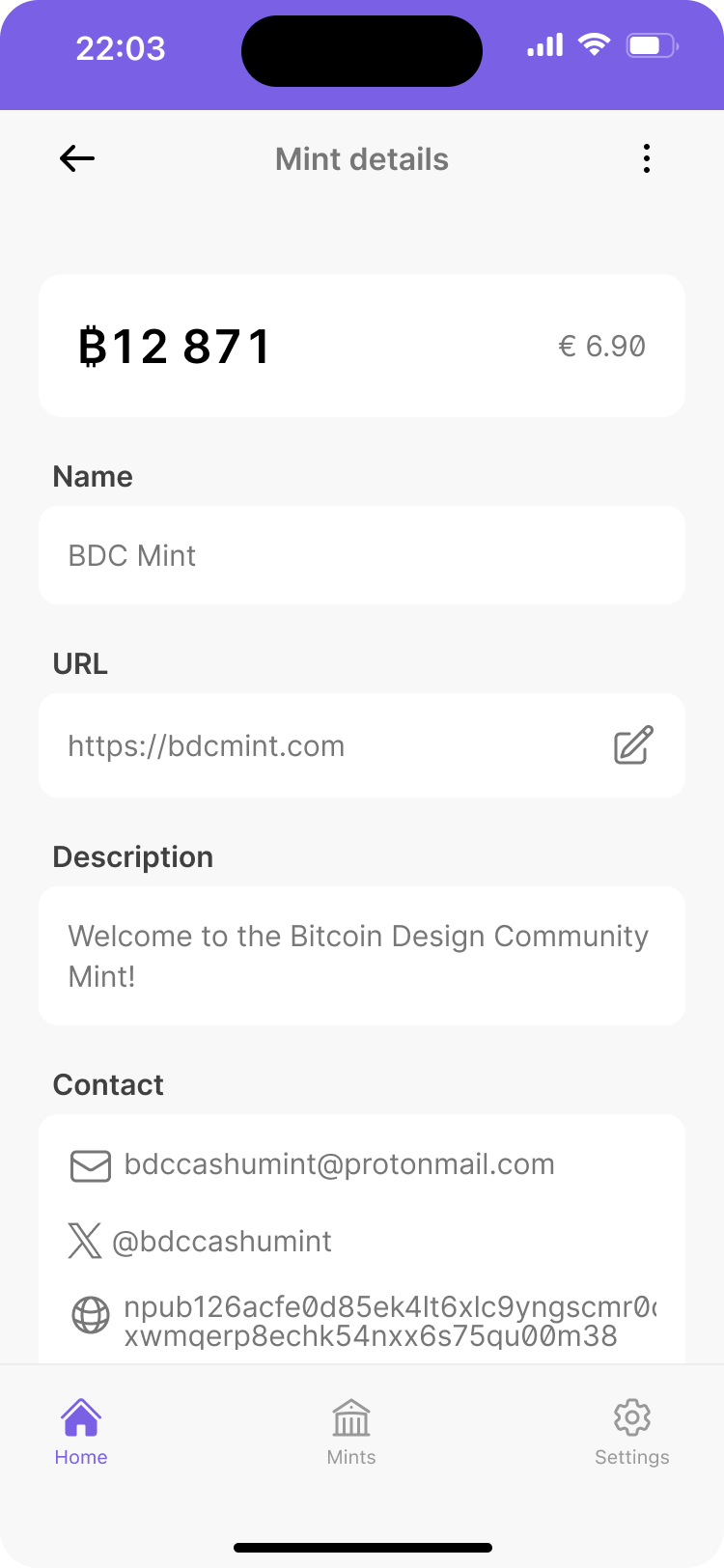Tap the email envelope icon
The height and width of the screenshot is (1568, 724).
tap(91, 1165)
